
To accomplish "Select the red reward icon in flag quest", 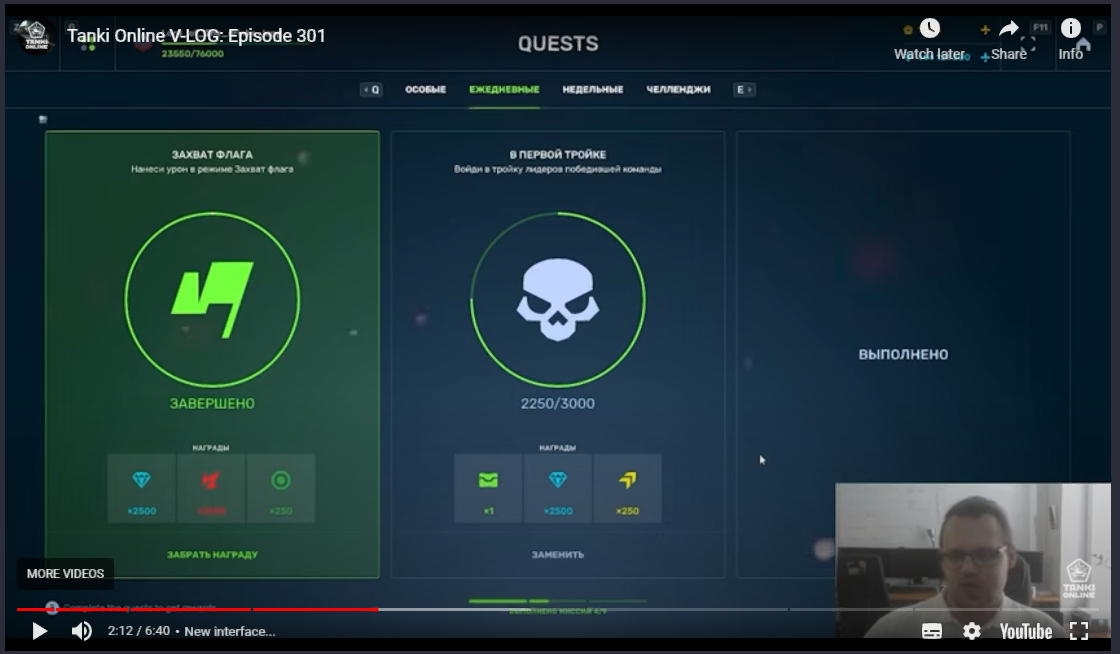I will click(x=211, y=488).
